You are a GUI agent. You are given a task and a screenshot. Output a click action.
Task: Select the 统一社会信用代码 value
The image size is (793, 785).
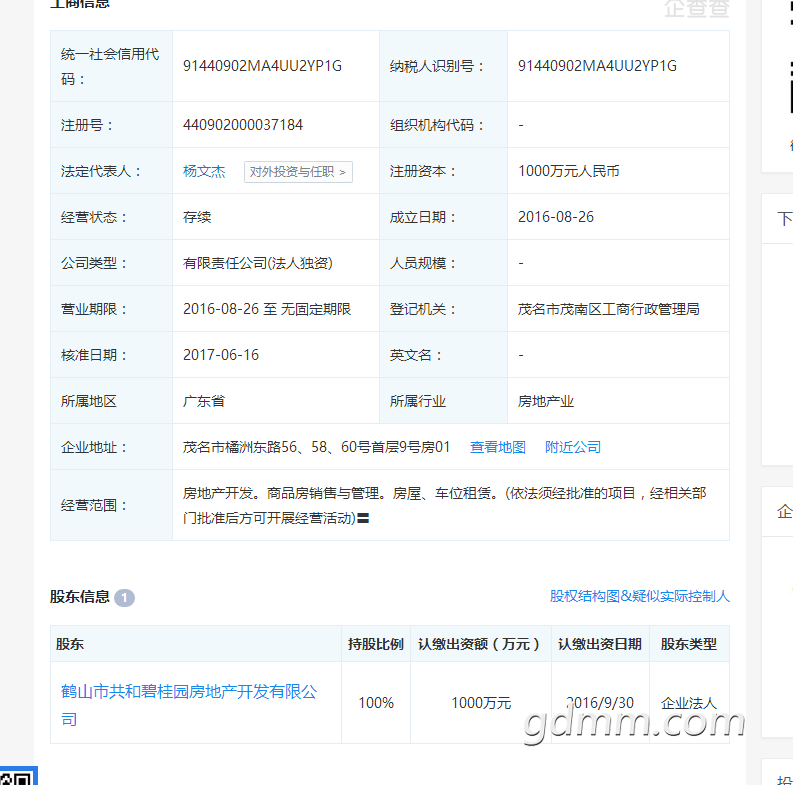pos(262,66)
